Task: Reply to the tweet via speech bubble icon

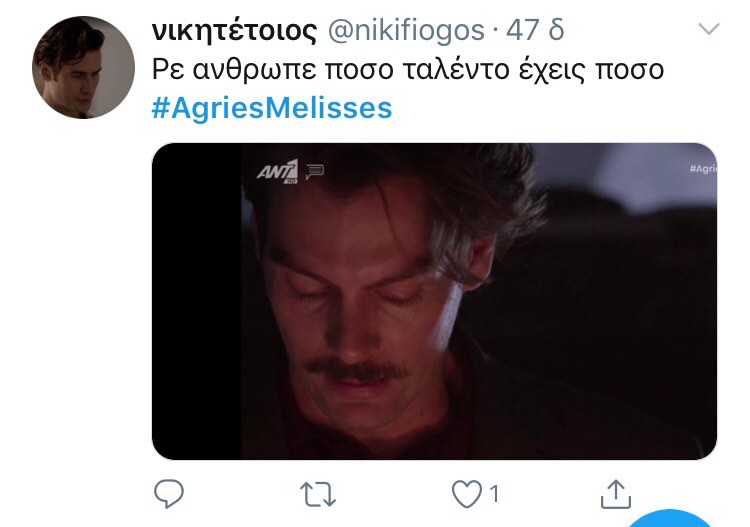Action: [169, 494]
